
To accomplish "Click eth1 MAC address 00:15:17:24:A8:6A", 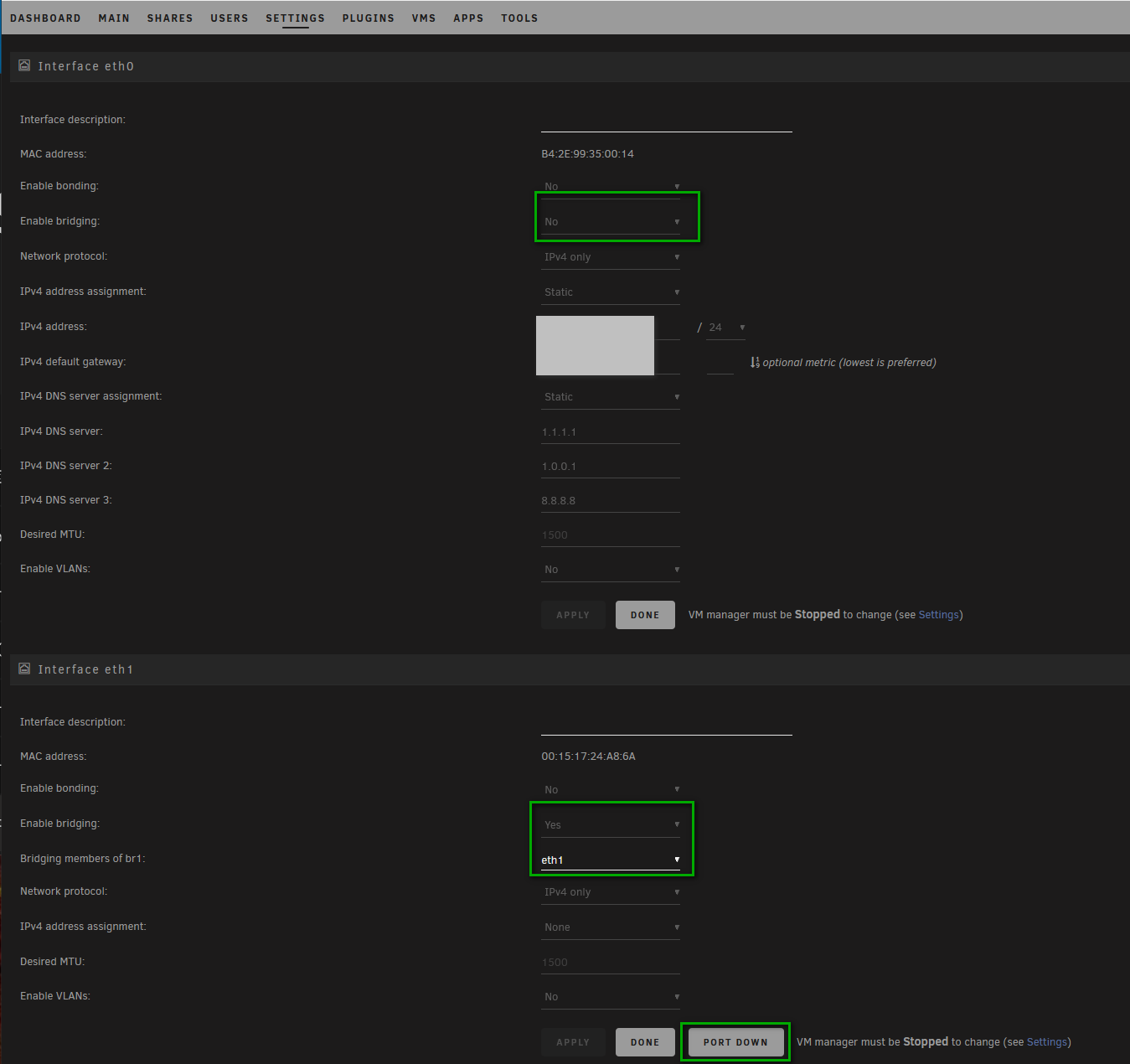I will [588, 757].
